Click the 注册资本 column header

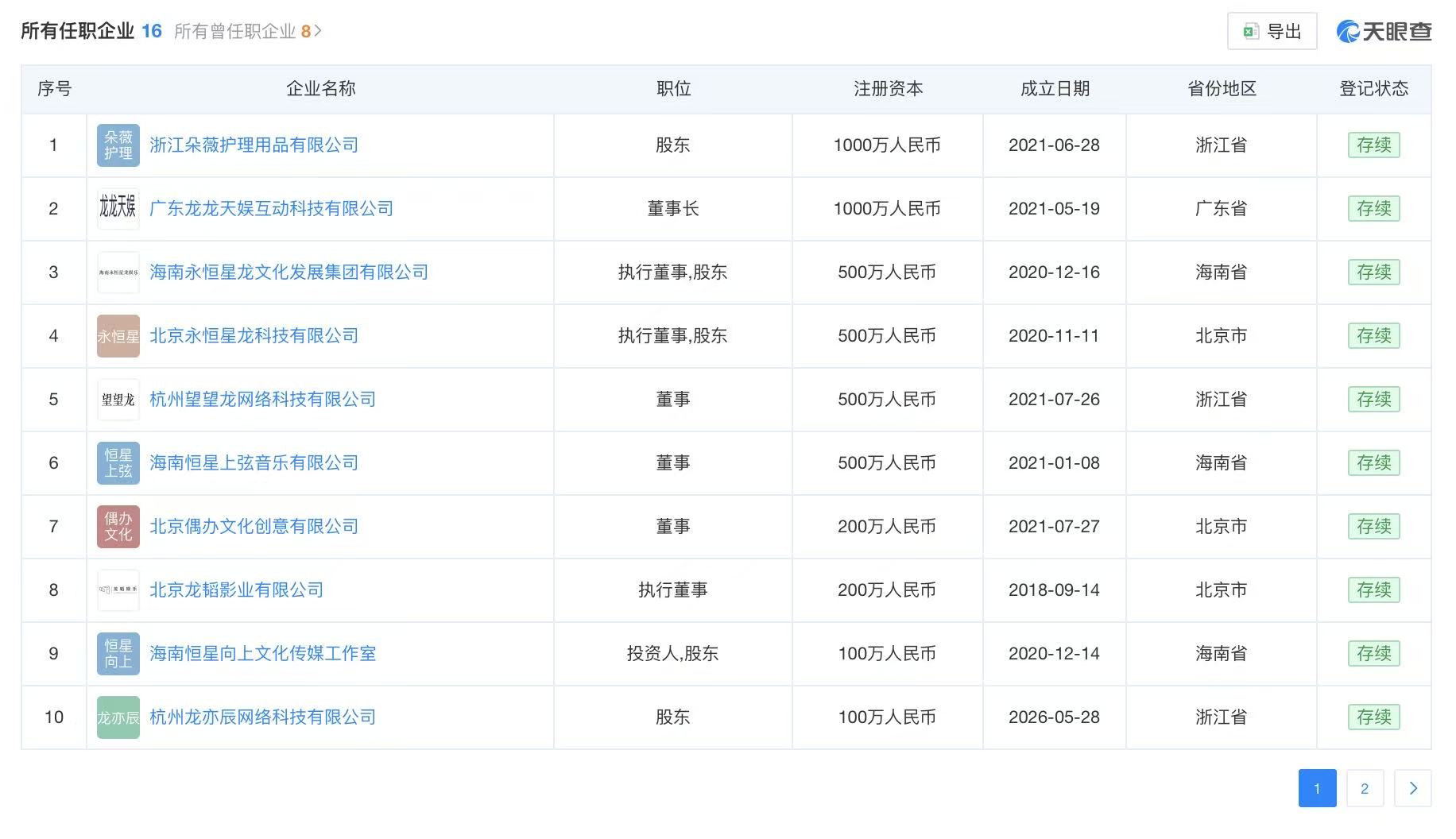888,89
